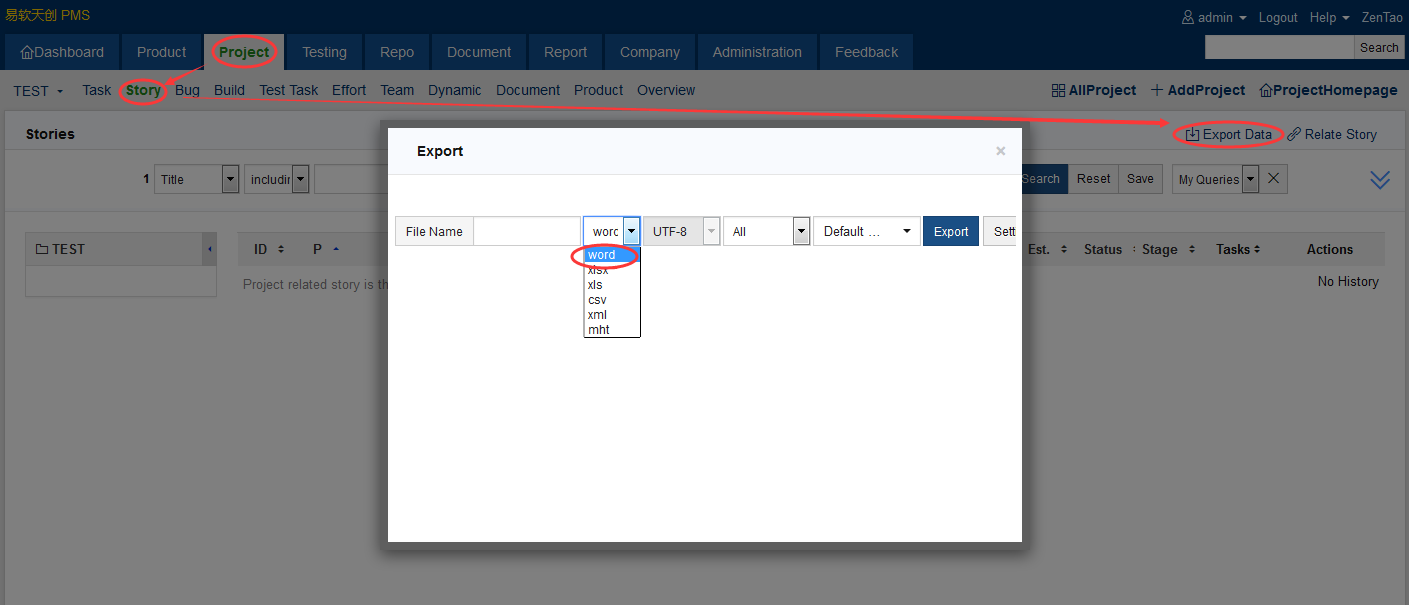Viewport: 1409px width, 605px height.
Task: Switch to the Testing tab
Action: pos(324,52)
